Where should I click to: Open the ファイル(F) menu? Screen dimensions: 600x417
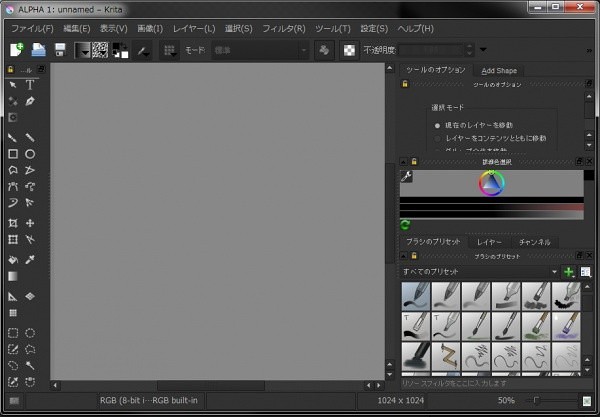(x=33, y=29)
